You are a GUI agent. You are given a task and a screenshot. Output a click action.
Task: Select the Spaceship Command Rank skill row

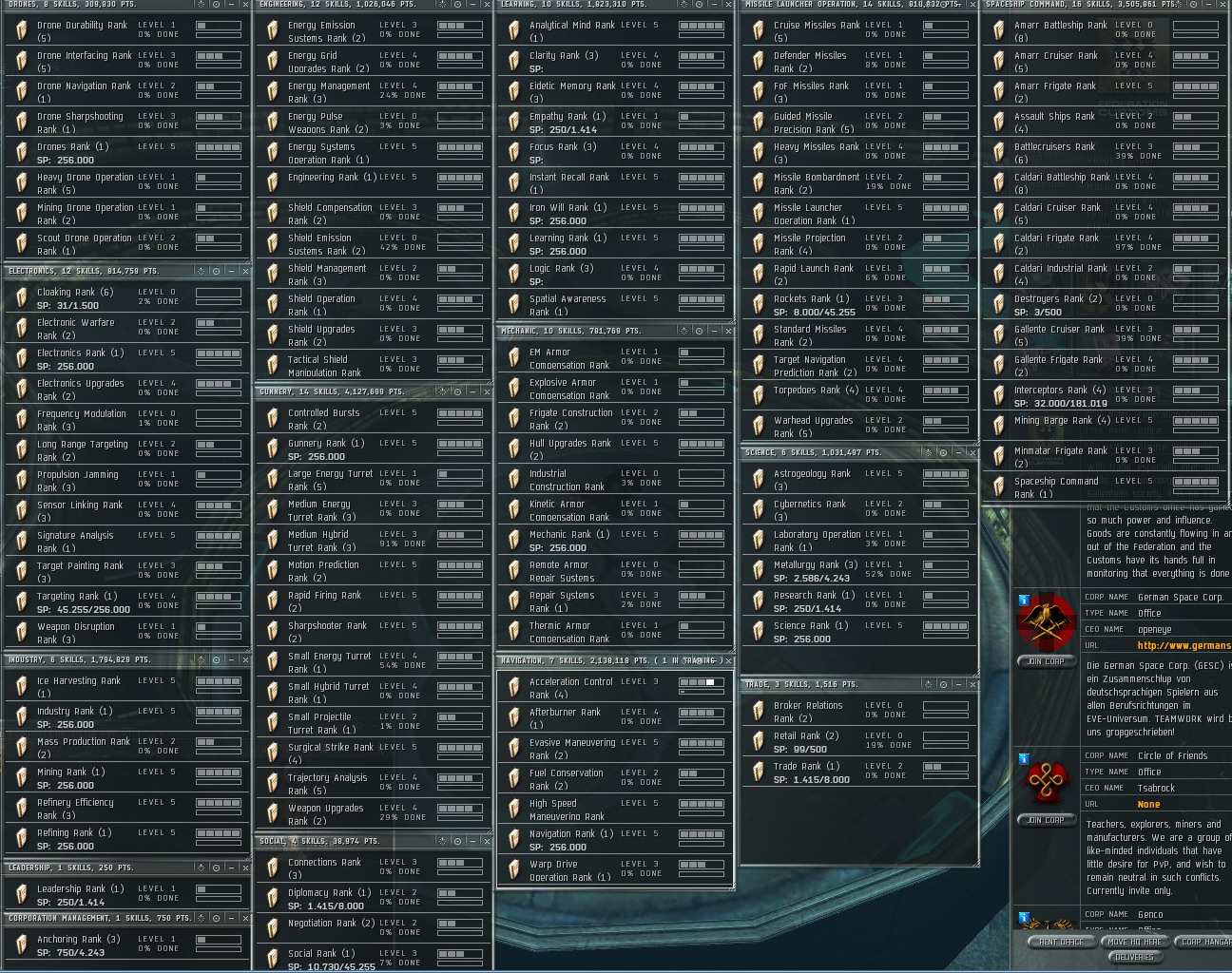1107,487
